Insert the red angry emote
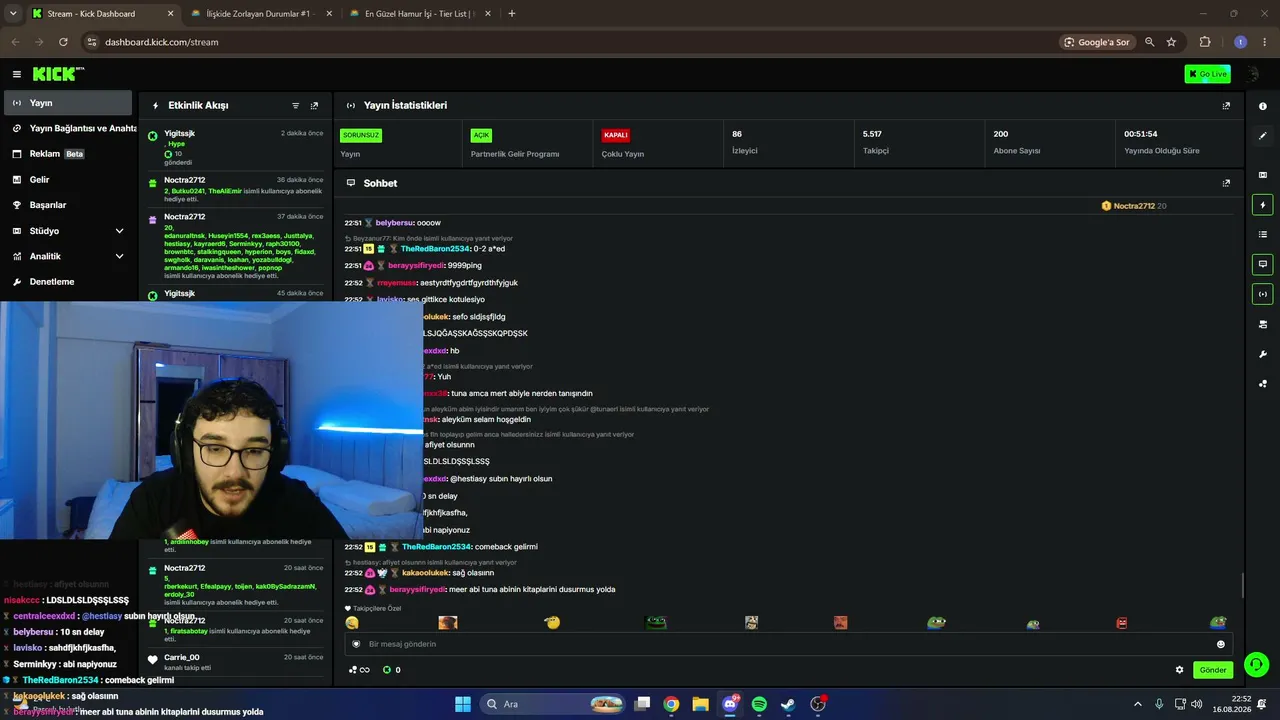 tap(1122, 623)
